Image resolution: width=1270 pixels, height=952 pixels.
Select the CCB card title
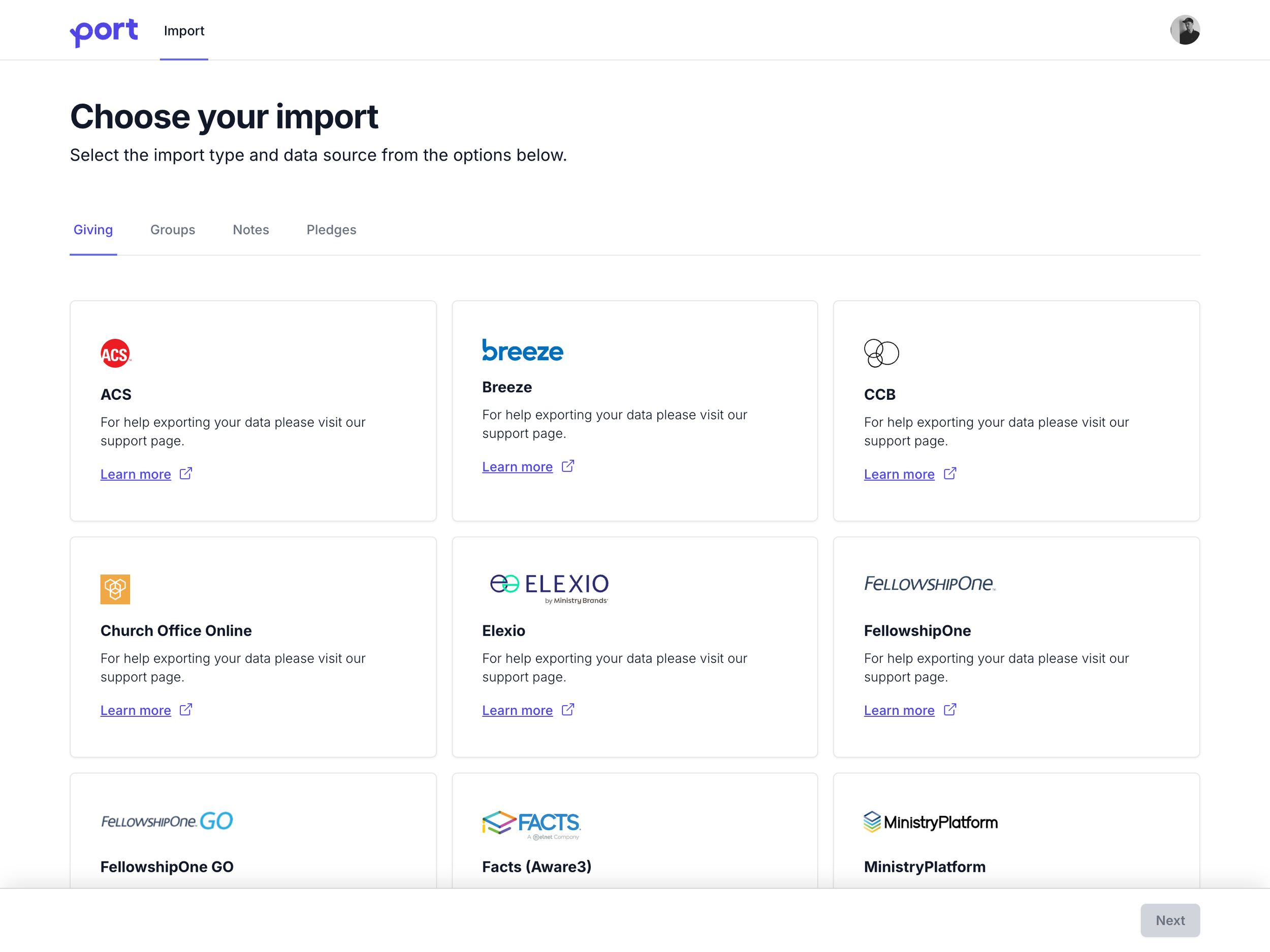(x=879, y=395)
